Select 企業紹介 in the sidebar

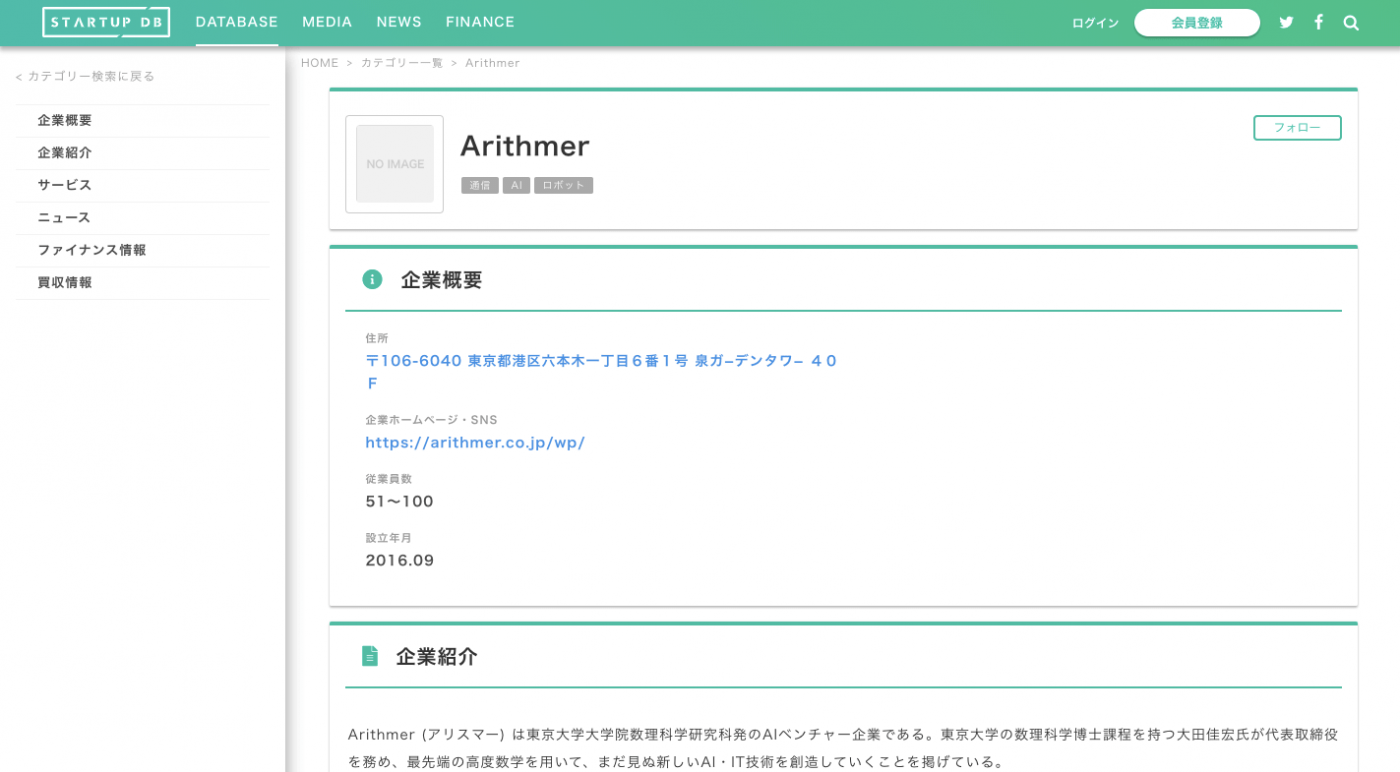(x=143, y=153)
